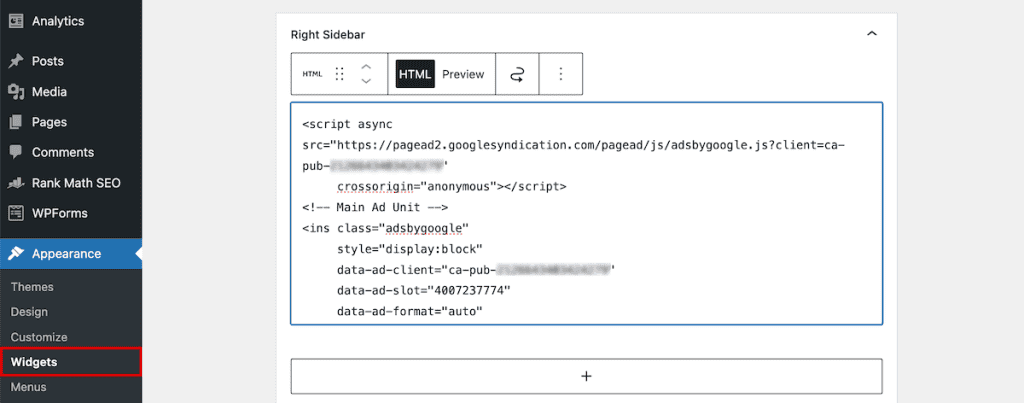Click the text data-ad-format="auto"

coord(409,312)
